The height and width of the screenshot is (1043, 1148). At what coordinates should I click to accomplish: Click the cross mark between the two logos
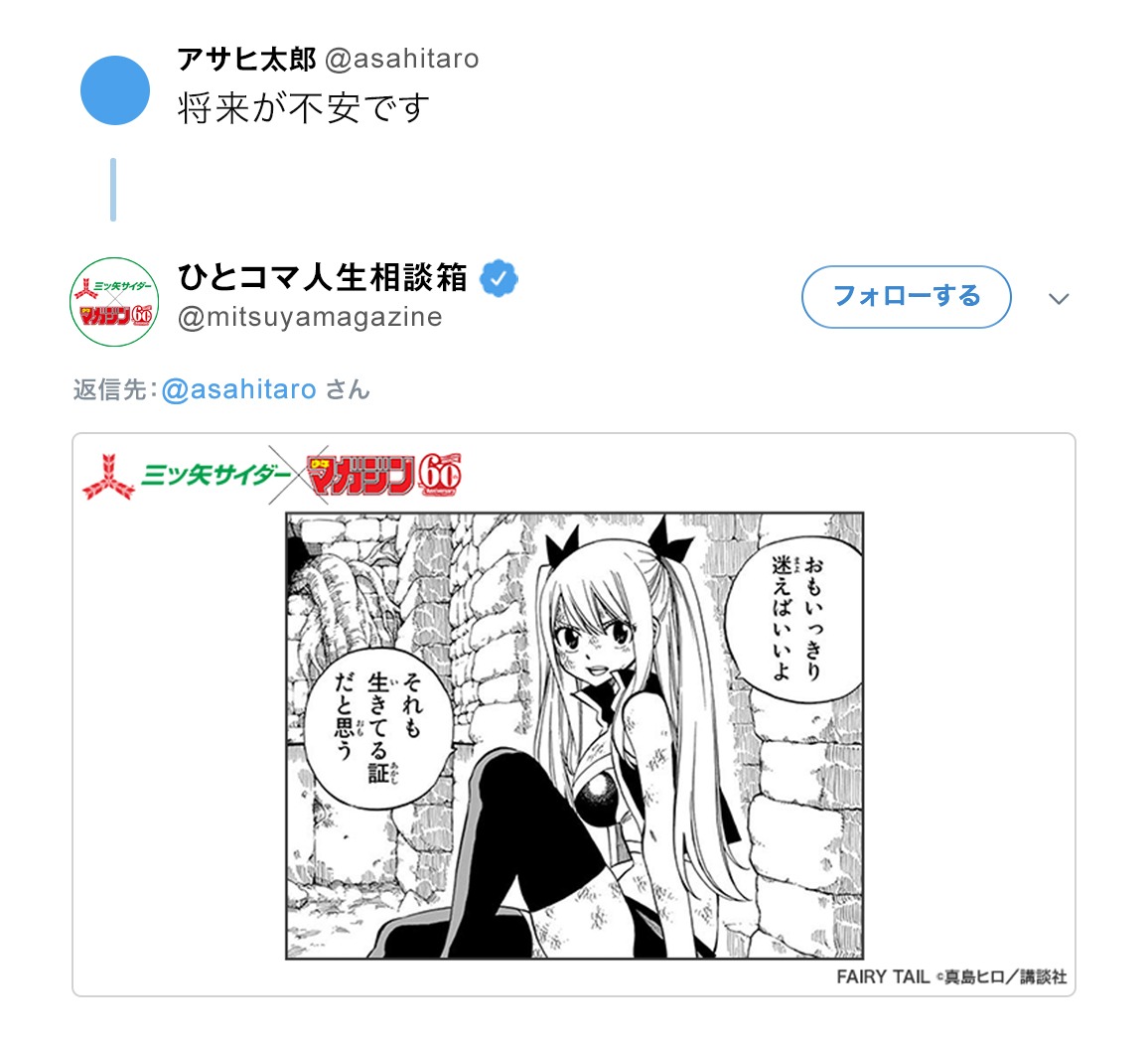[x=298, y=475]
